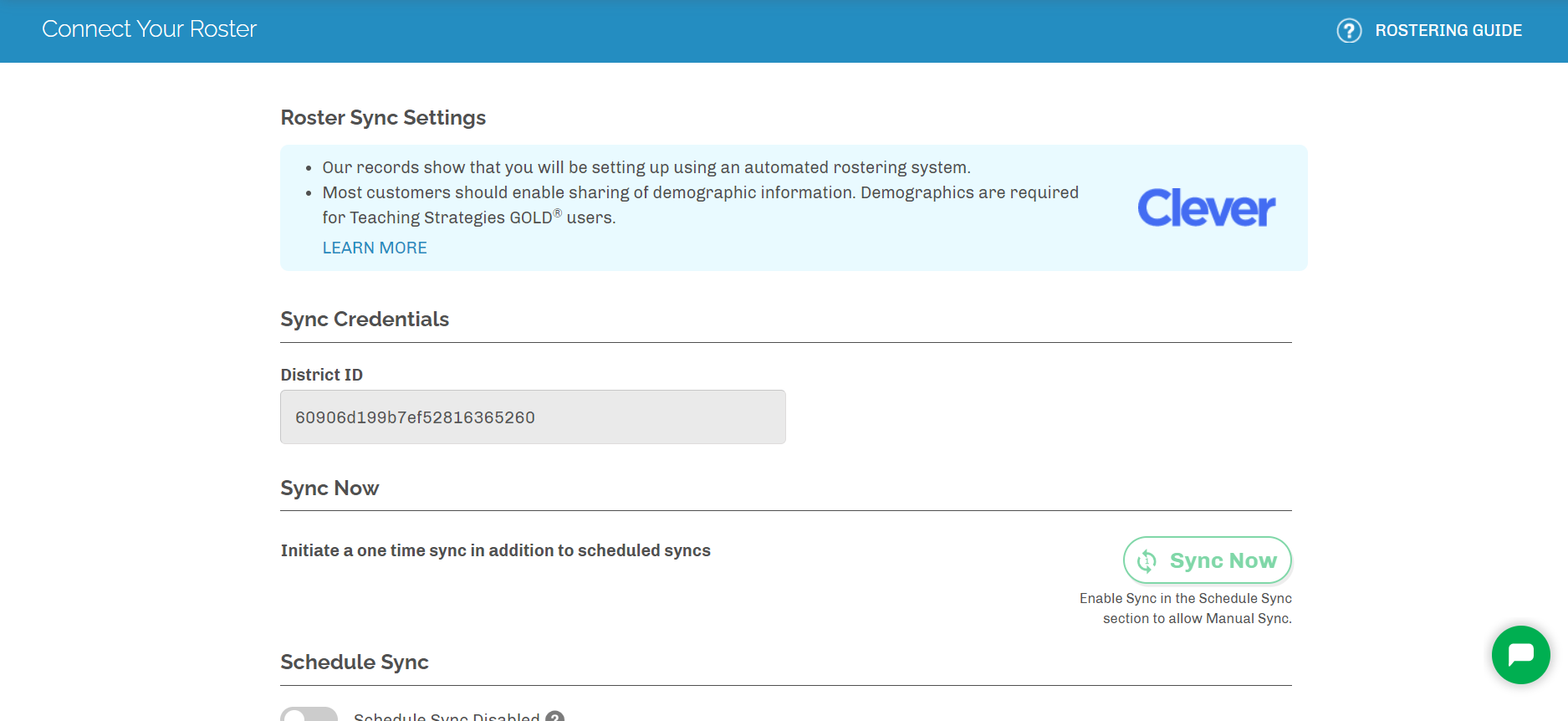Viewport: 1568px width, 721px height.
Task: Click help icon beside Schedule Sync Disabled
Action: coord(554,717)
